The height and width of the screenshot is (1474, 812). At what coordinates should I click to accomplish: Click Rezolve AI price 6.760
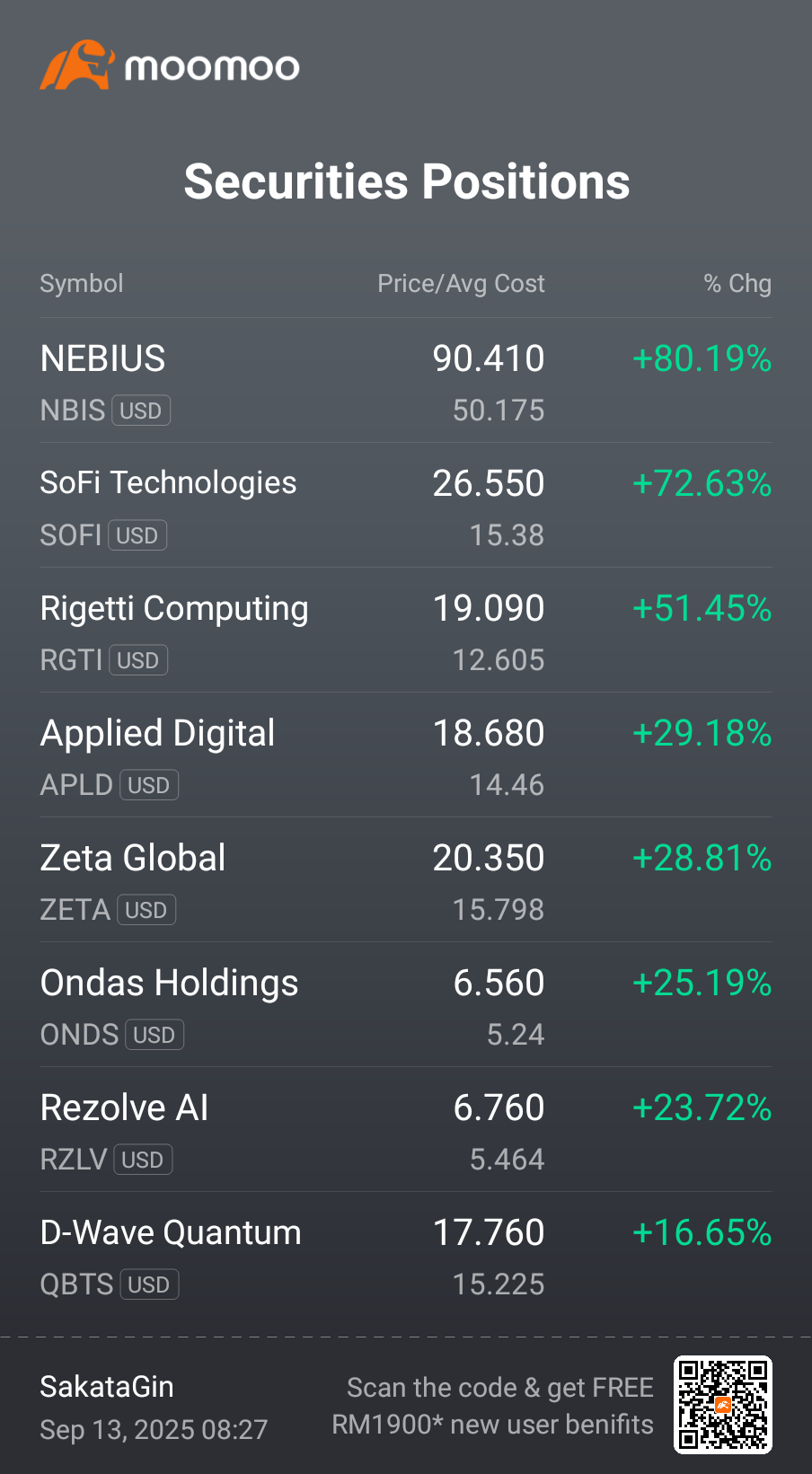499,1108
